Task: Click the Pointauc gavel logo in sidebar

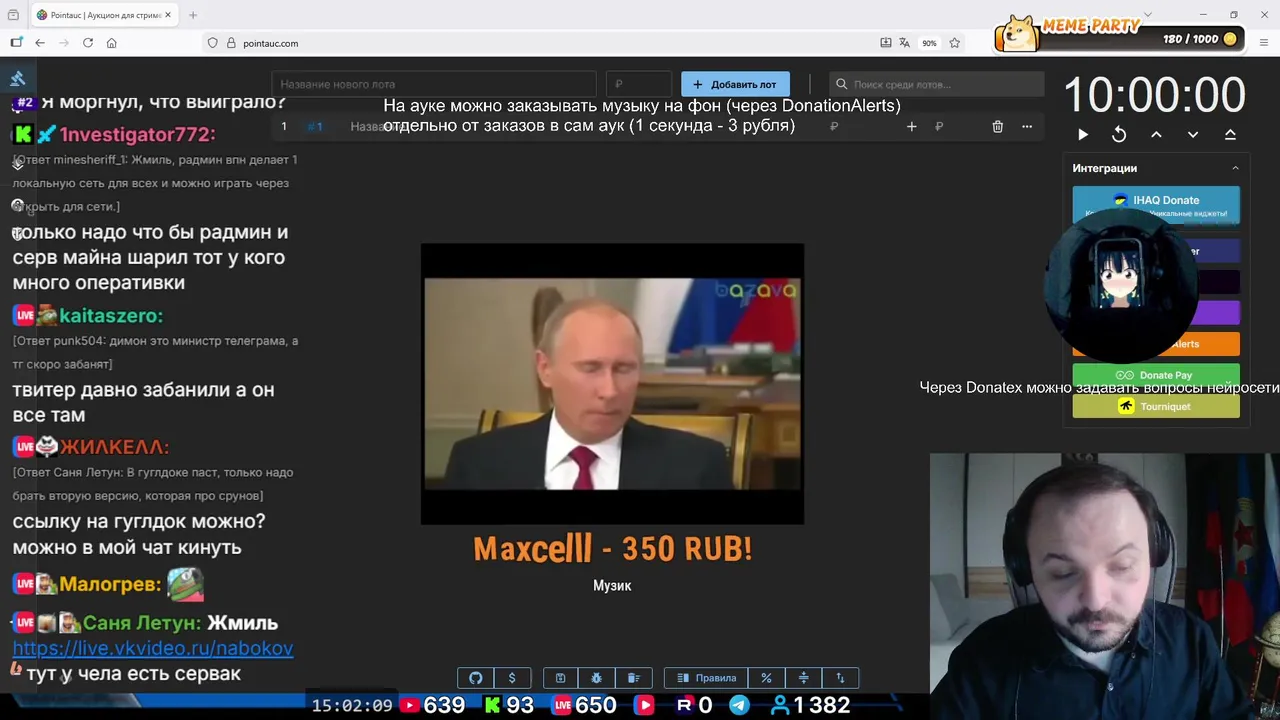Action: pyautogui.click(x=18, y=78)
